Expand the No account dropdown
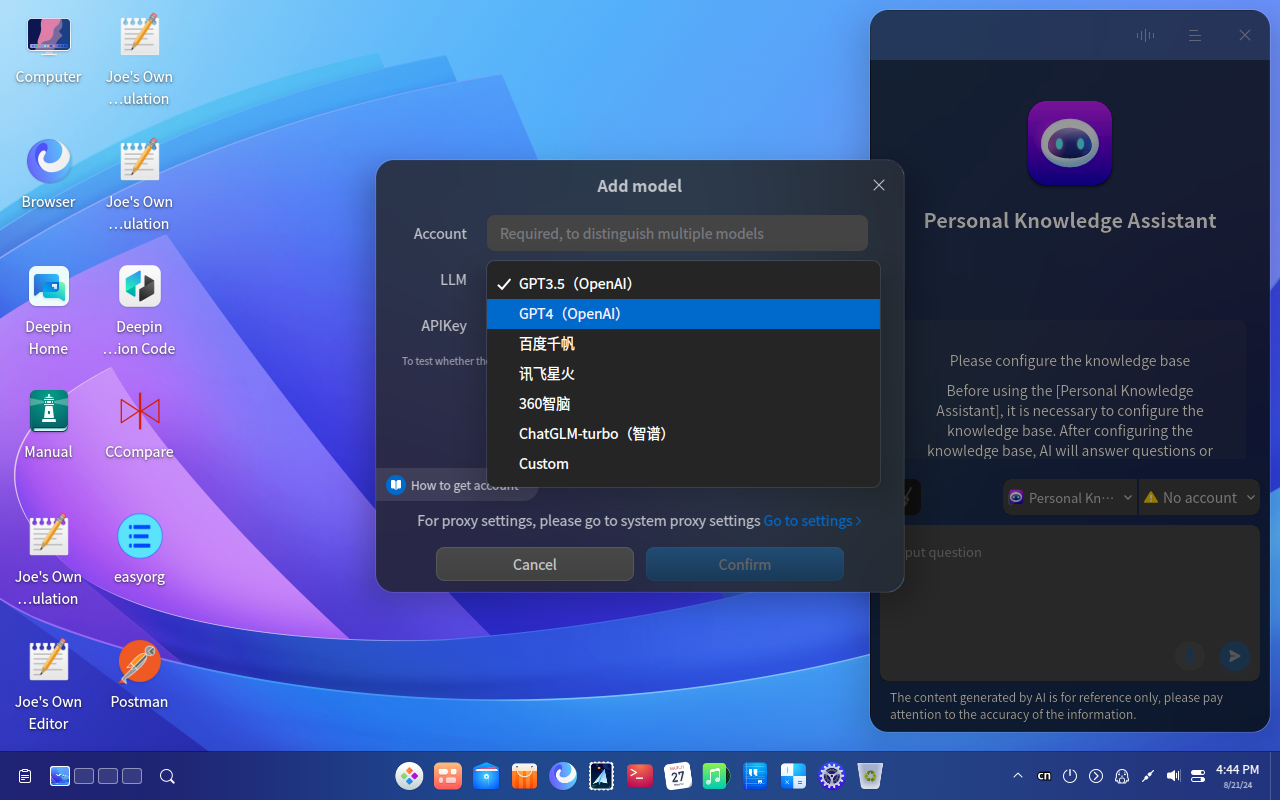Screen dimensions: 1280x800 [1198, 497]
